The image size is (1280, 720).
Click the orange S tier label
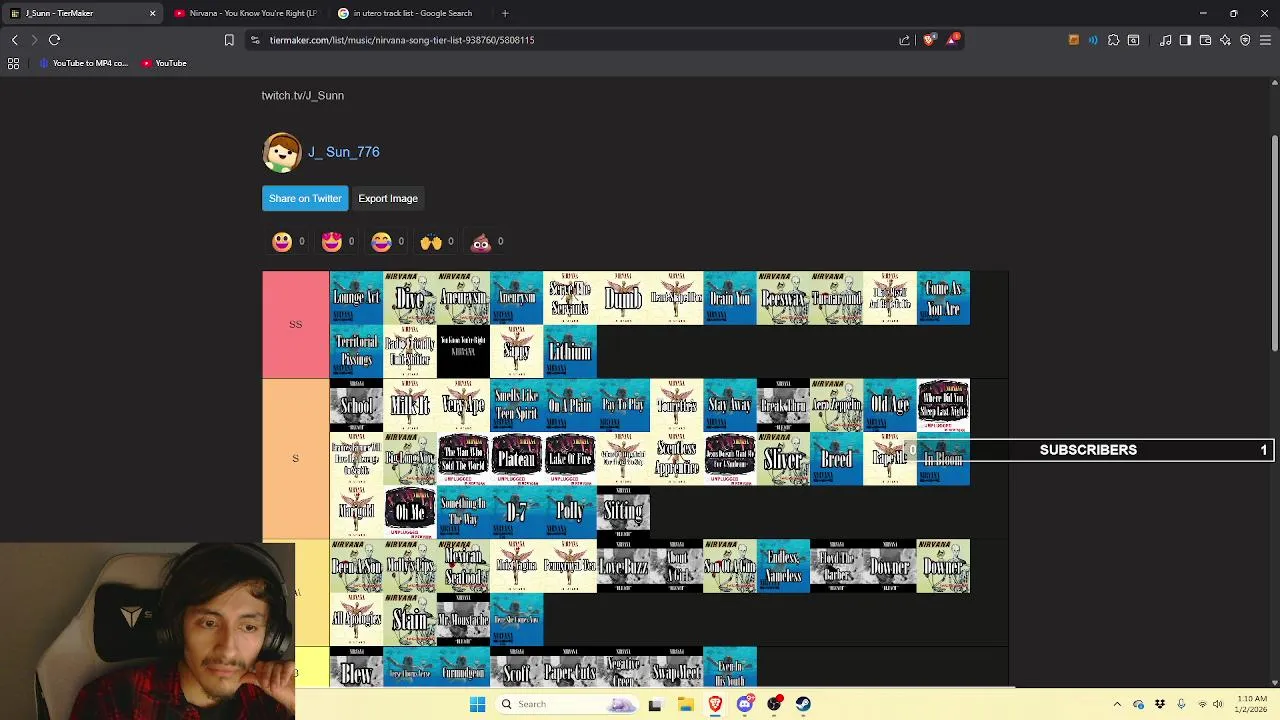(295, 458)
